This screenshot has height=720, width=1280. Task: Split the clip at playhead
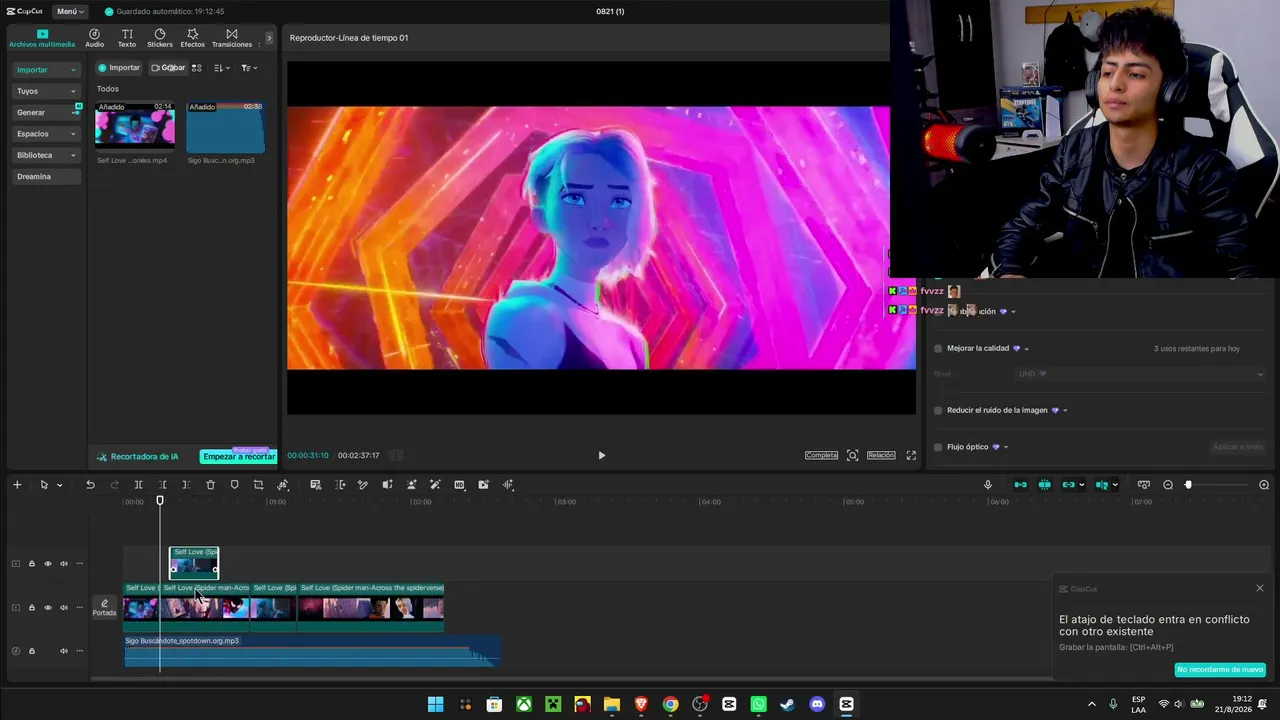[x=138, y=485]
